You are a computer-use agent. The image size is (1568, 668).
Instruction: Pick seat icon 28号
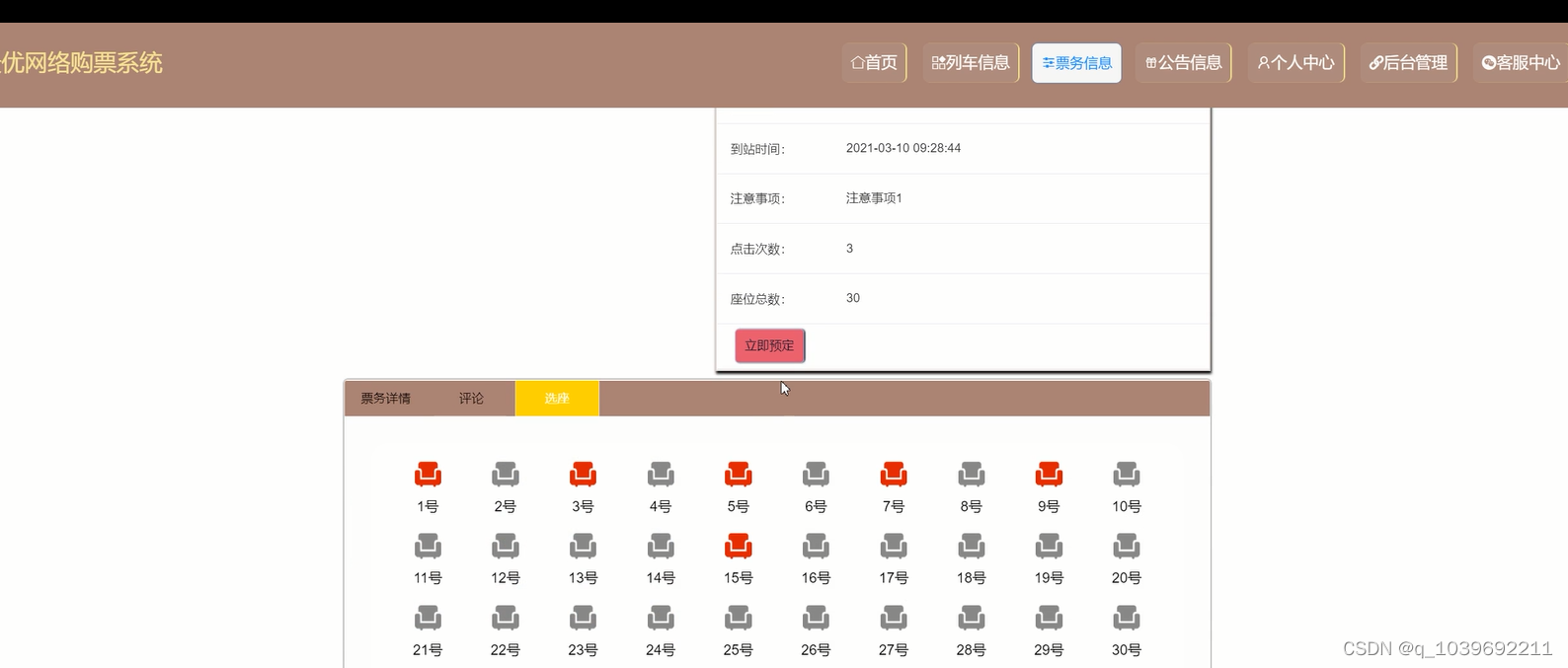pyautogui.click(x=972, y=618)
